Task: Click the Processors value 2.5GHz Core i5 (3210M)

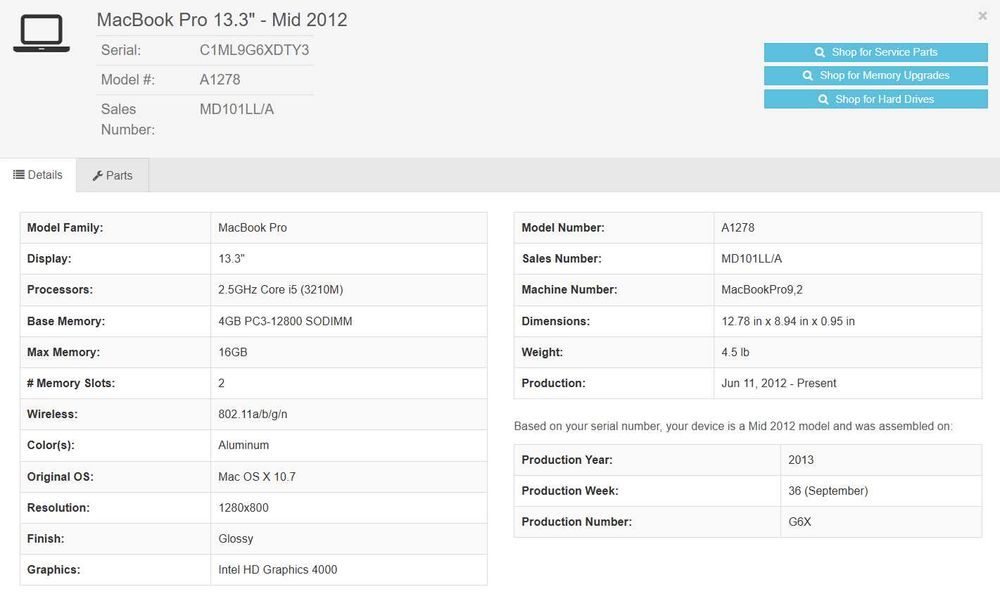Action: 281,290
